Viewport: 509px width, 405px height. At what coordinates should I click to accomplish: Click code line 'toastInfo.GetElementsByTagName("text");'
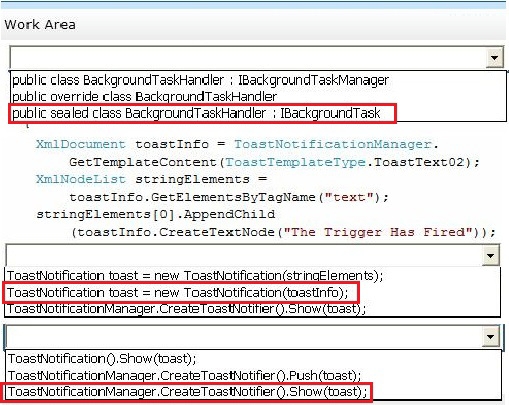229,197
